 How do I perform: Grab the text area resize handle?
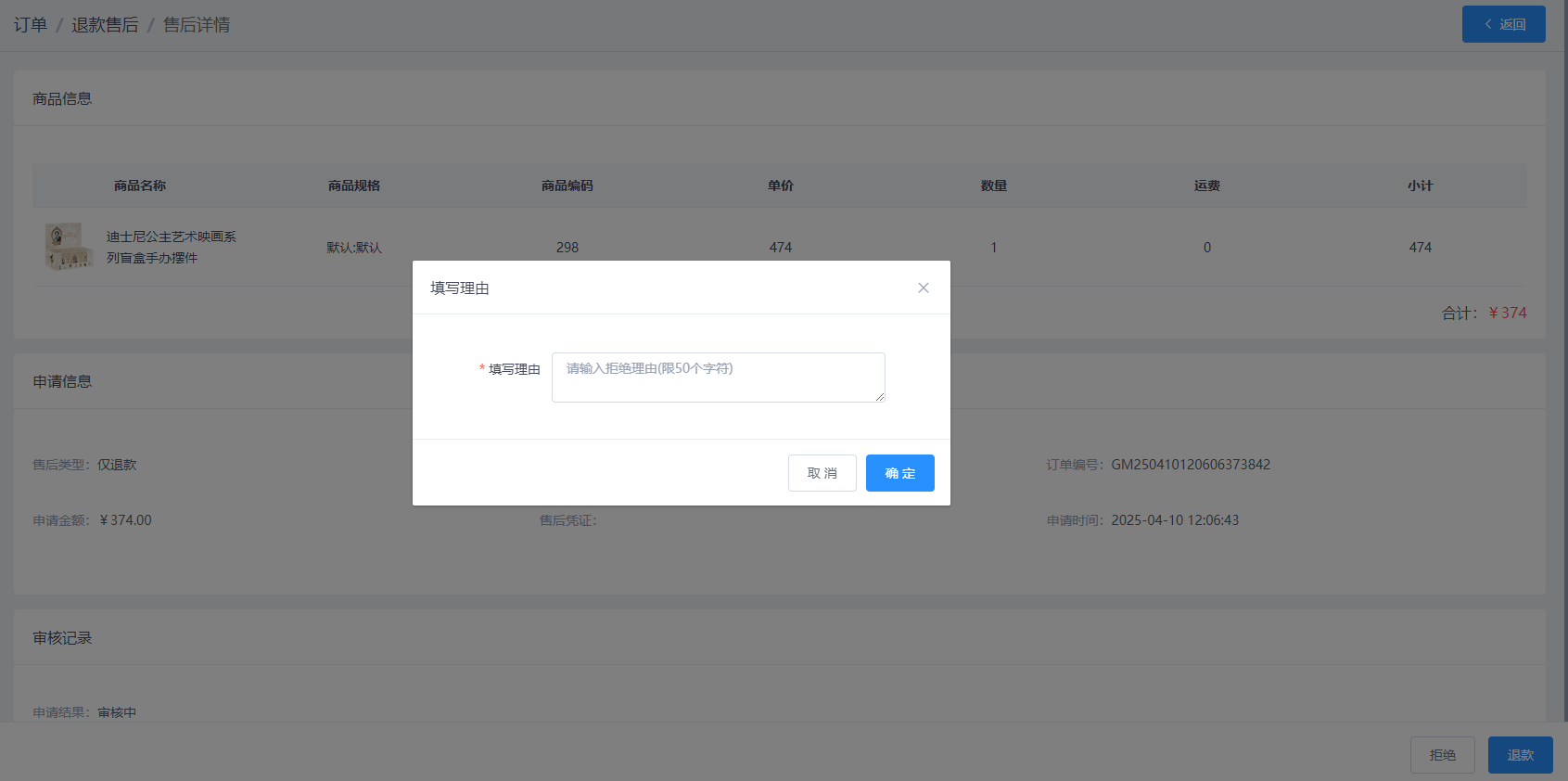pos(879,397)
